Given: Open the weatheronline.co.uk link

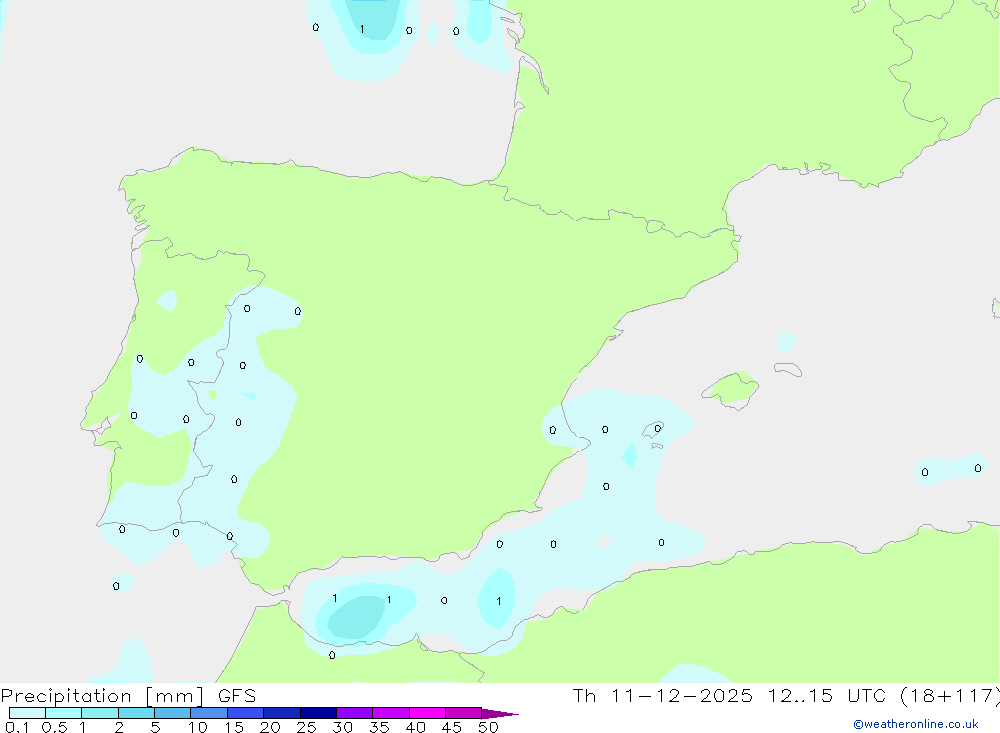Looking at the screenshot, I should pos(916,724).
